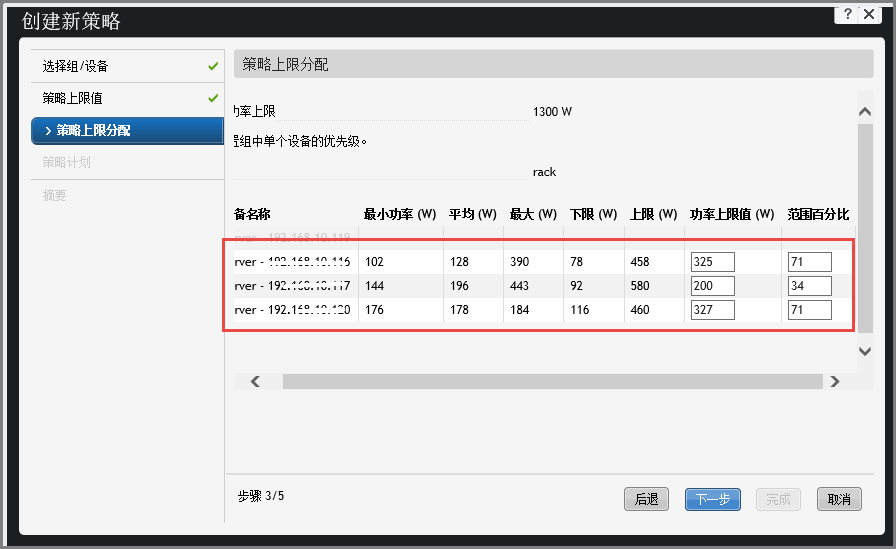Viewport: 896px width, 549px height.
Task: Click the 后退 button
Action: click(646, 499)
